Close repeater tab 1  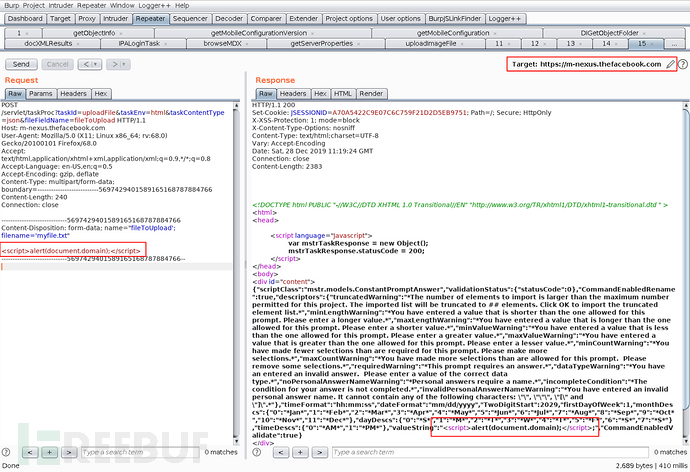pyautogui.click(x=27, y=33)
